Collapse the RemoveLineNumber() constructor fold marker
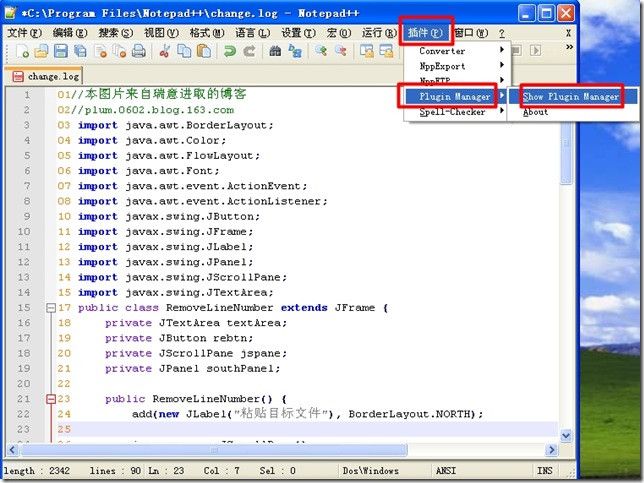The height and width of the screenshot is (483, 644). tap(51, 399)
